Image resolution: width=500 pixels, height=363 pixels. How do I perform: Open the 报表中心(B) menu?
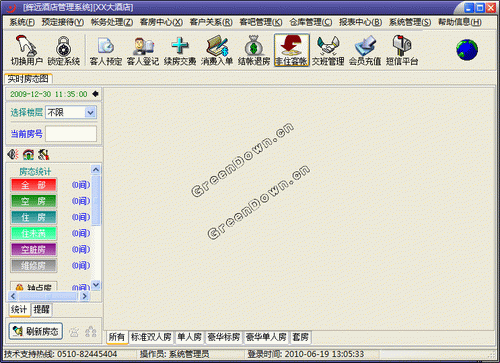(360, 22)
